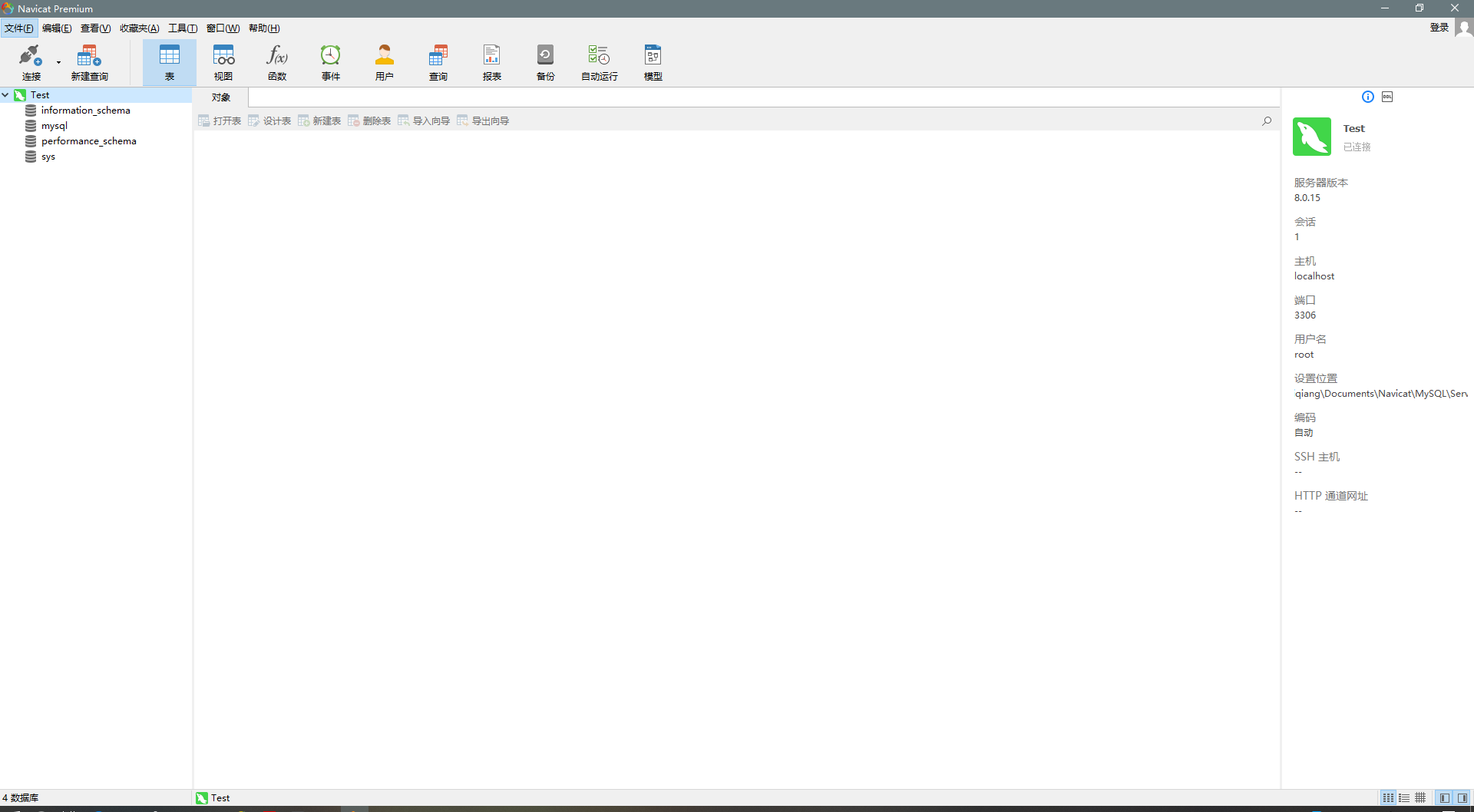Select the performance_schema database
Screen dimensions: 1474x812
pyautogui.click(x=88, y=141)
